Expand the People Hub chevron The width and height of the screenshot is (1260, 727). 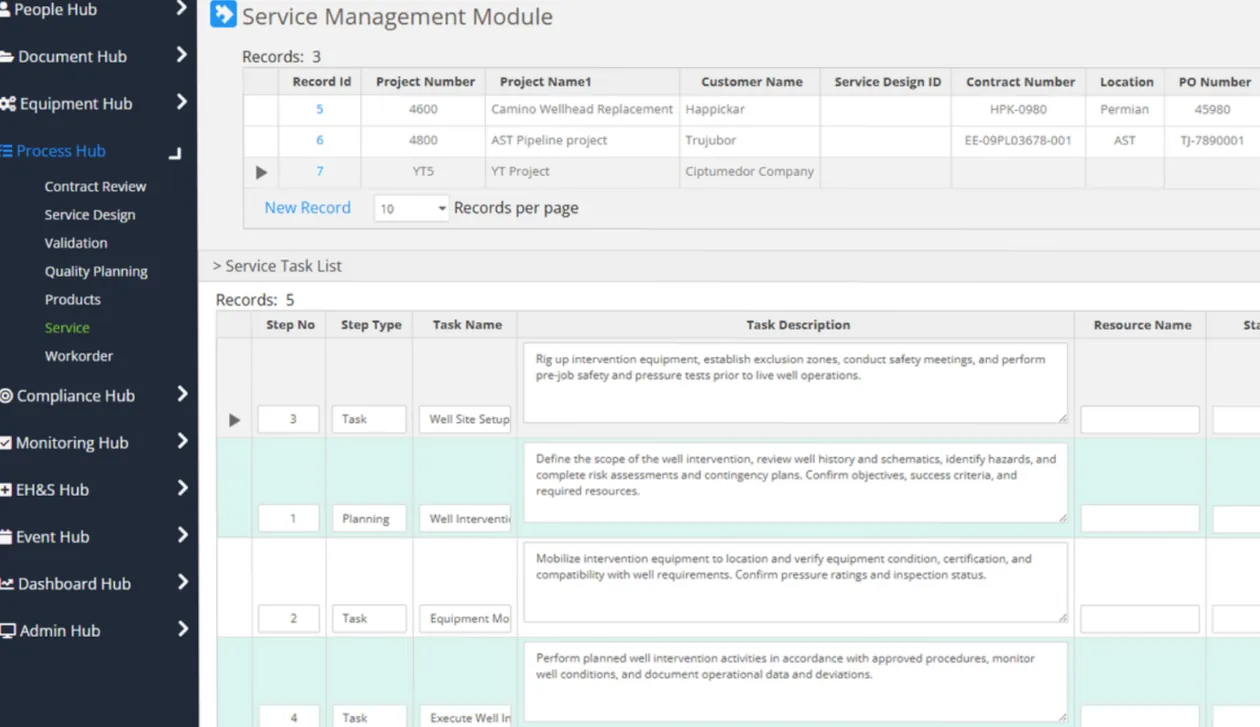pyautogui.click(x=181, y=8)
